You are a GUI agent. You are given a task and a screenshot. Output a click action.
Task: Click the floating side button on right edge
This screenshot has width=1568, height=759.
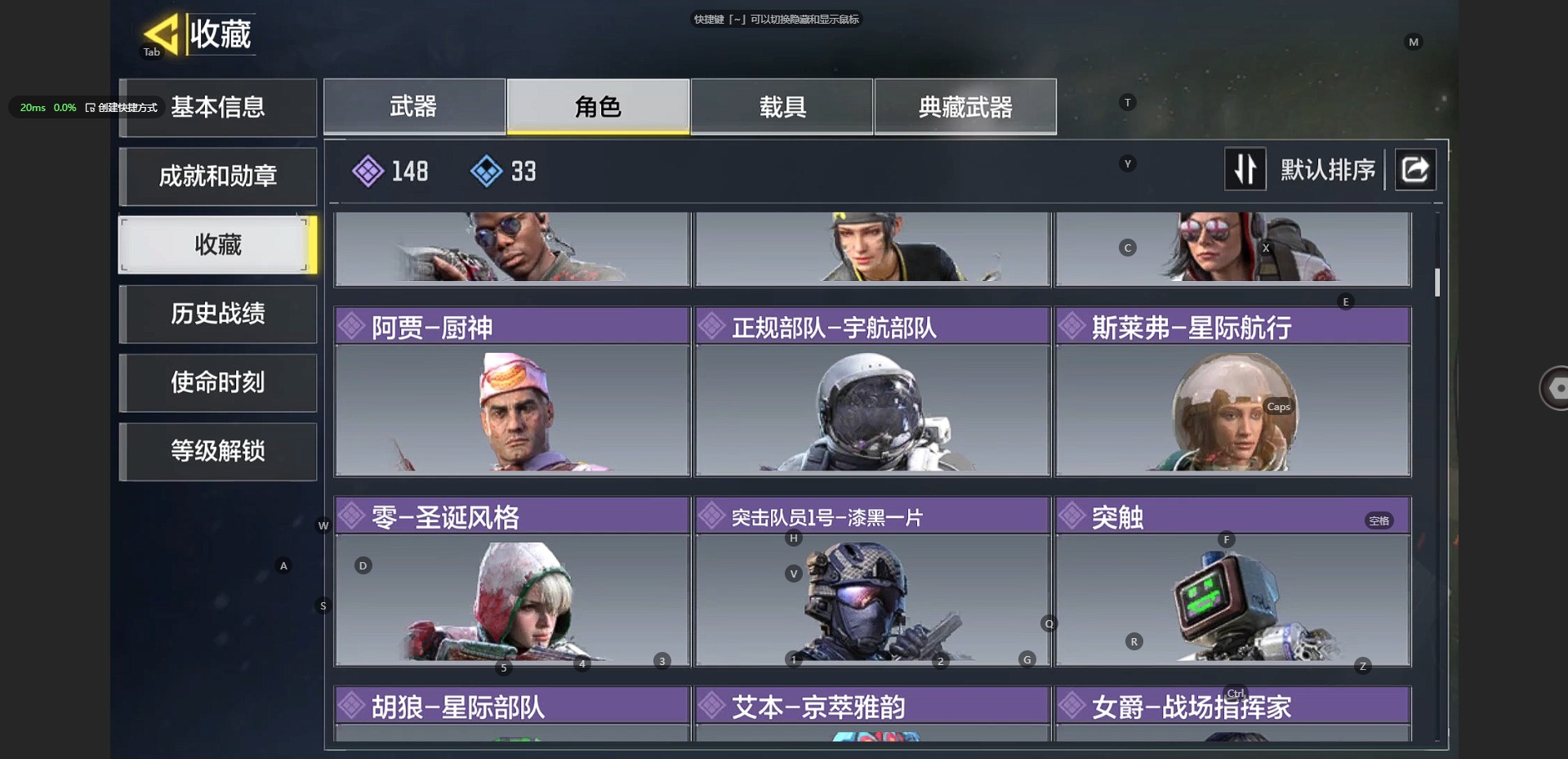tap(1554, 388)
